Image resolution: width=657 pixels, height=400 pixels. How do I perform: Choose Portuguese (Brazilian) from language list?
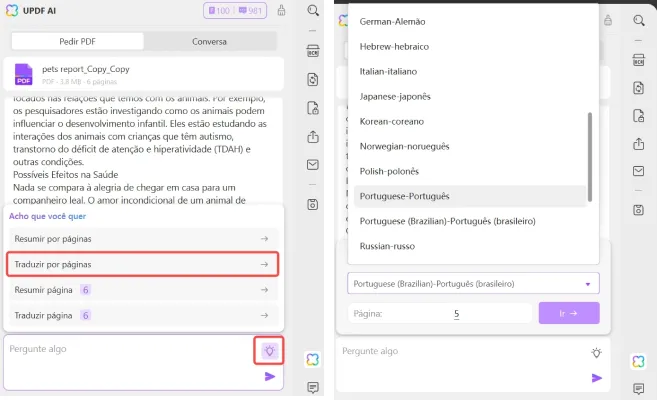click(470, 221)
